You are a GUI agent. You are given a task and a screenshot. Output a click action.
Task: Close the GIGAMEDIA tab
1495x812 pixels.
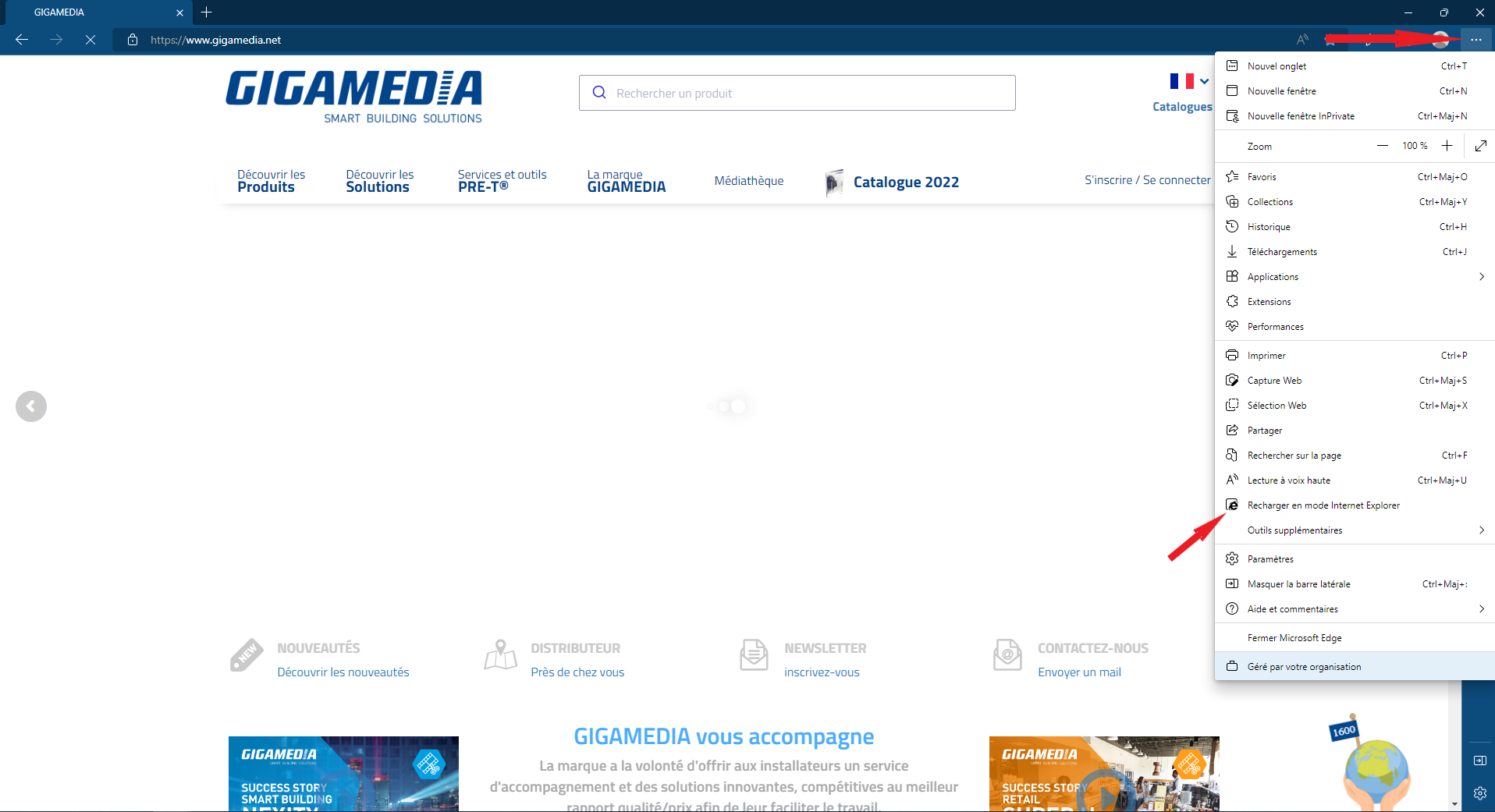(x=179, y=12)
